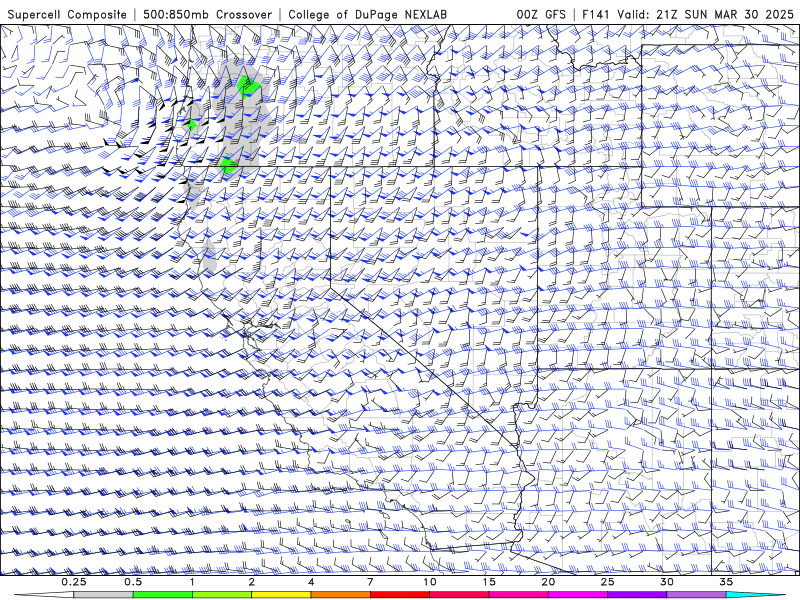Select the magenta 20–25 colorbar segment
This screenshot has width=800, height=600.
pyautogui.click(x=578, y=595)
